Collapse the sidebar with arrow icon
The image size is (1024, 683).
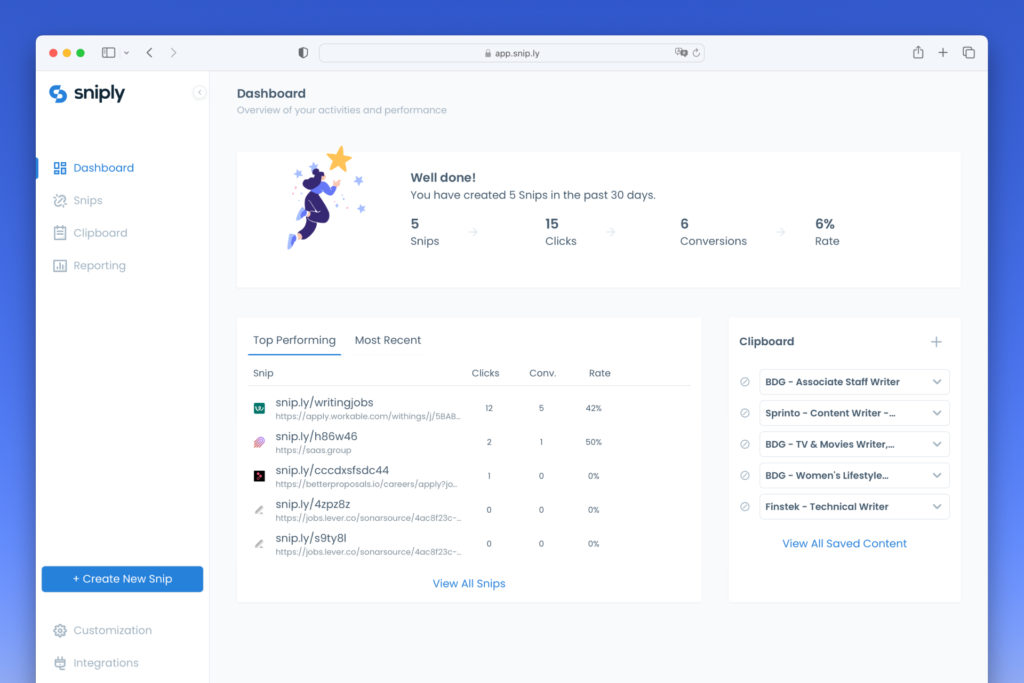(199, 93)
